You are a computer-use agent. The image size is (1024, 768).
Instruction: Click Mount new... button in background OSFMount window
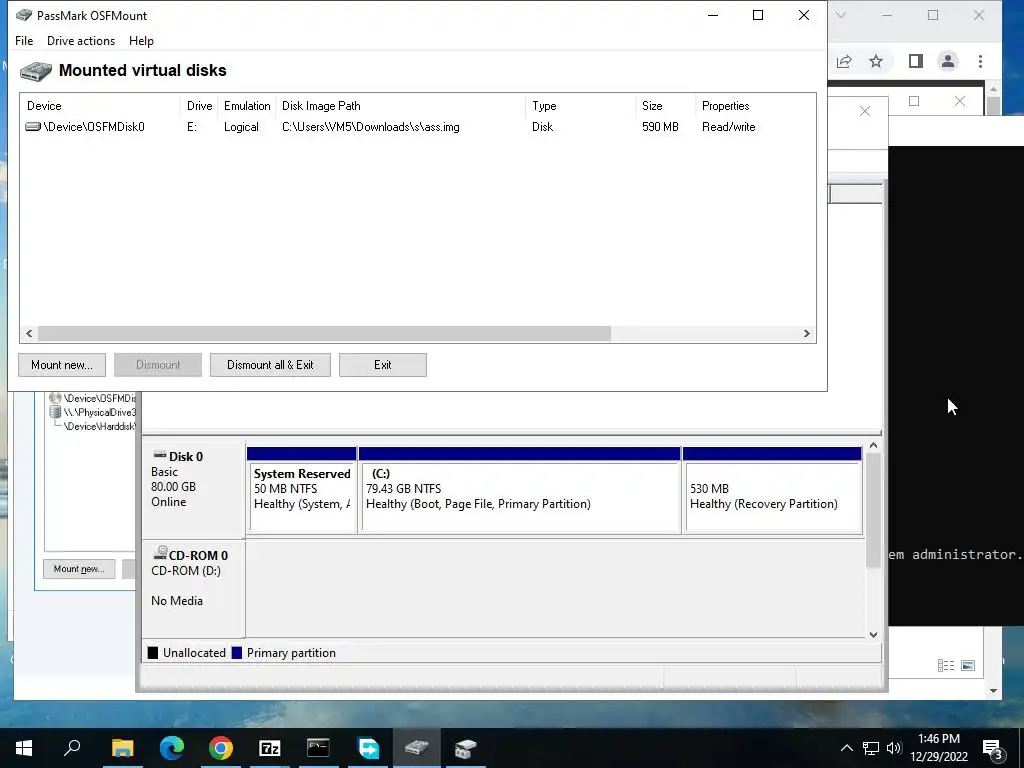coord(79,569)
